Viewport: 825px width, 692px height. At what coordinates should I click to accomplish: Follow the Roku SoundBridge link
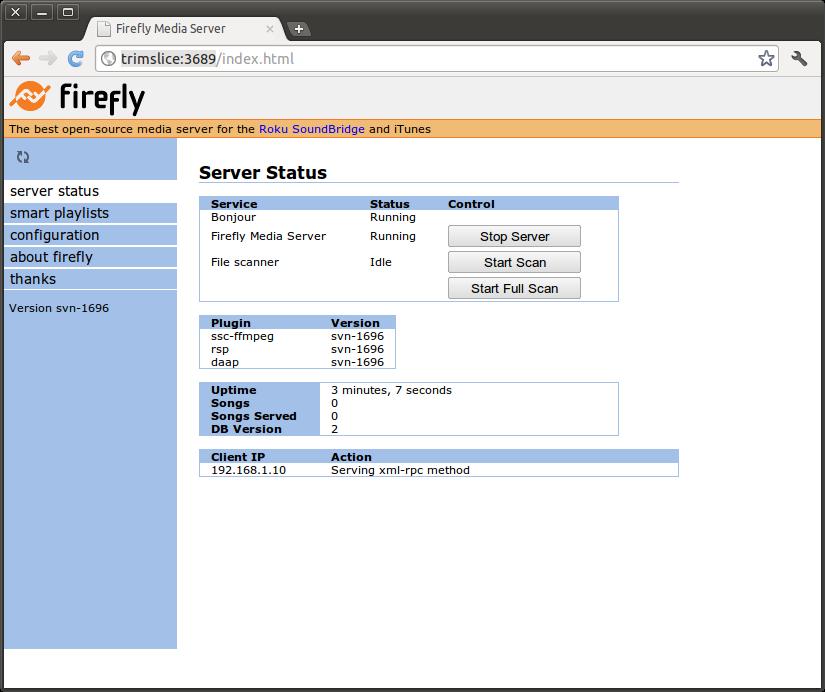coord(311,129)
